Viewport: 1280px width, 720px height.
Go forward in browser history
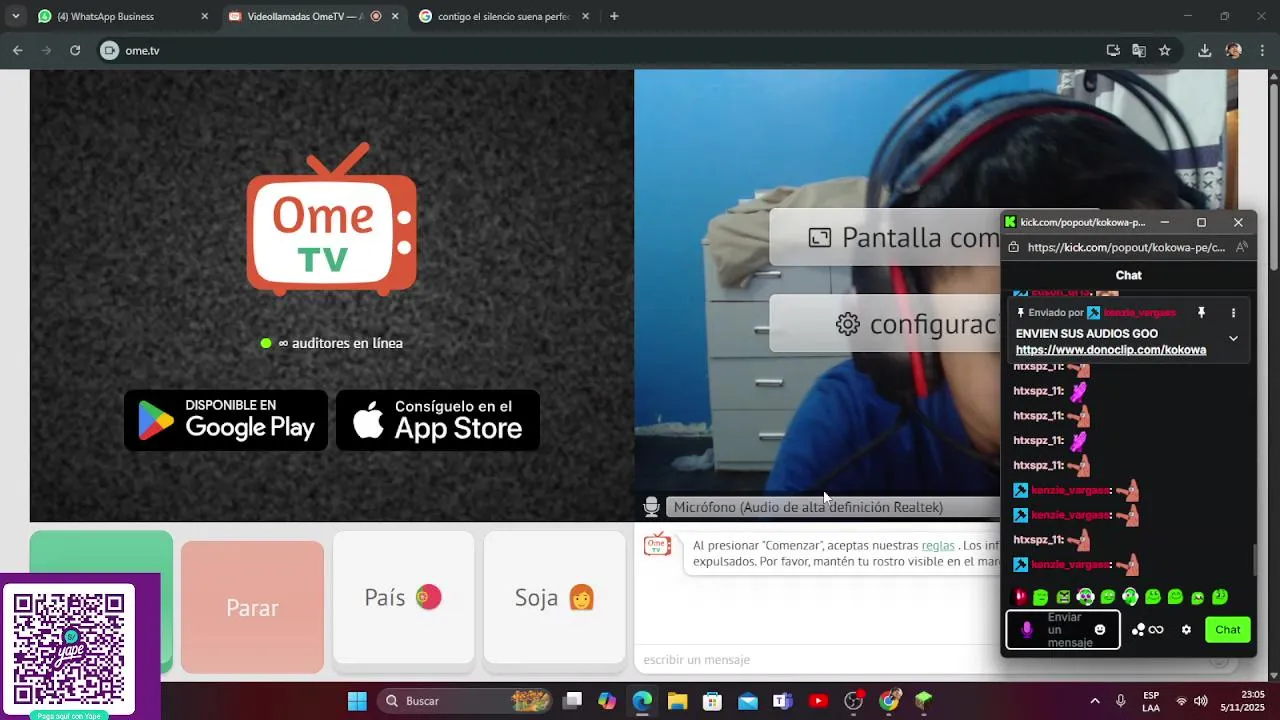point(46,50)
